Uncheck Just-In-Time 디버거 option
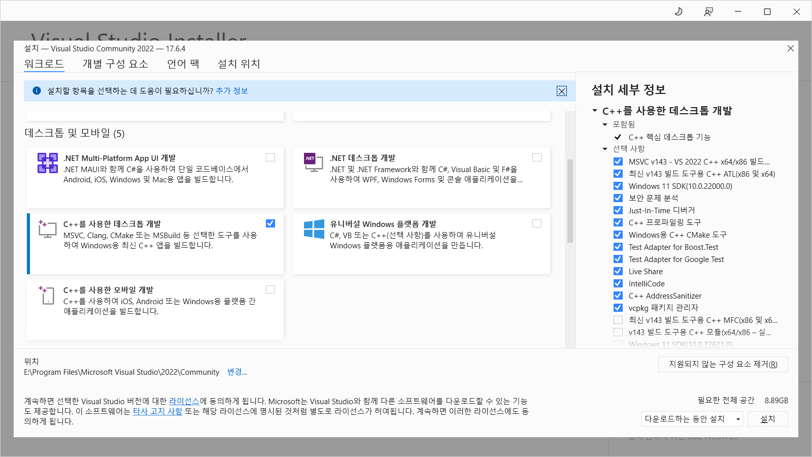 pyautogui.click(x=618, y=210)
